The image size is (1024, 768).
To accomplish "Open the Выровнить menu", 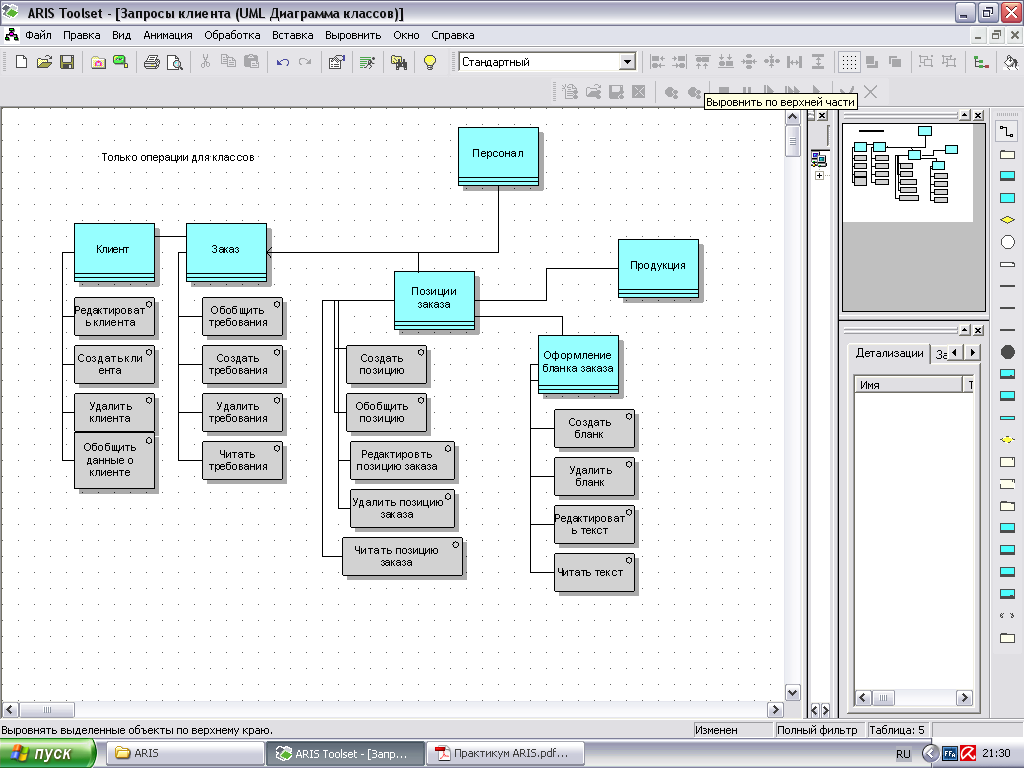I will pos(353,35).
